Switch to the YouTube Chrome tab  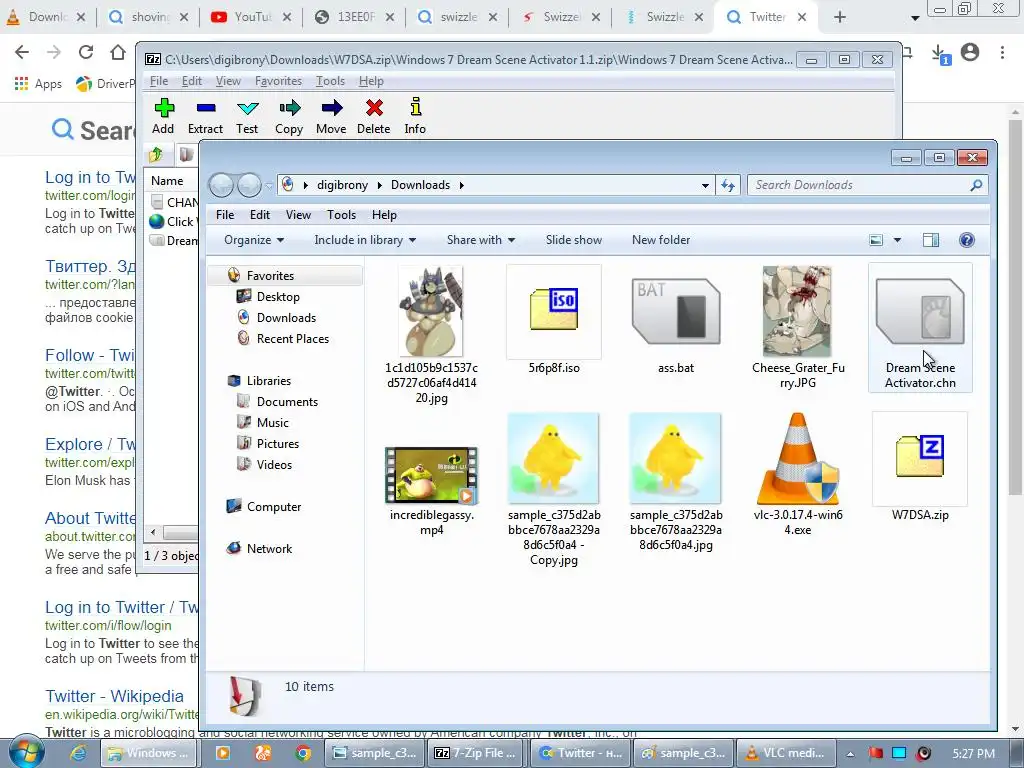click(252, 17)
